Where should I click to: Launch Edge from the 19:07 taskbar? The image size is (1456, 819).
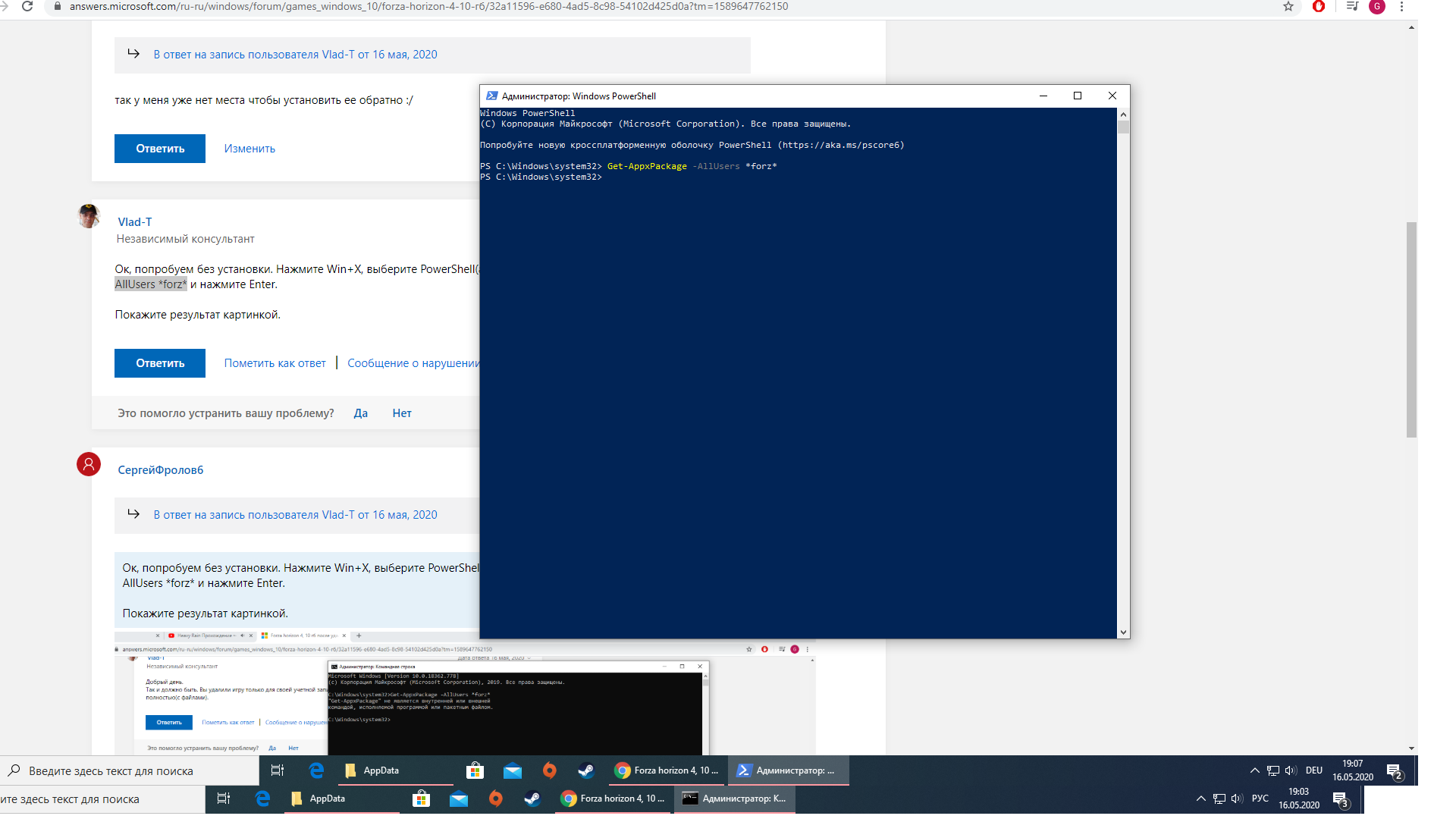click(316, 770)
